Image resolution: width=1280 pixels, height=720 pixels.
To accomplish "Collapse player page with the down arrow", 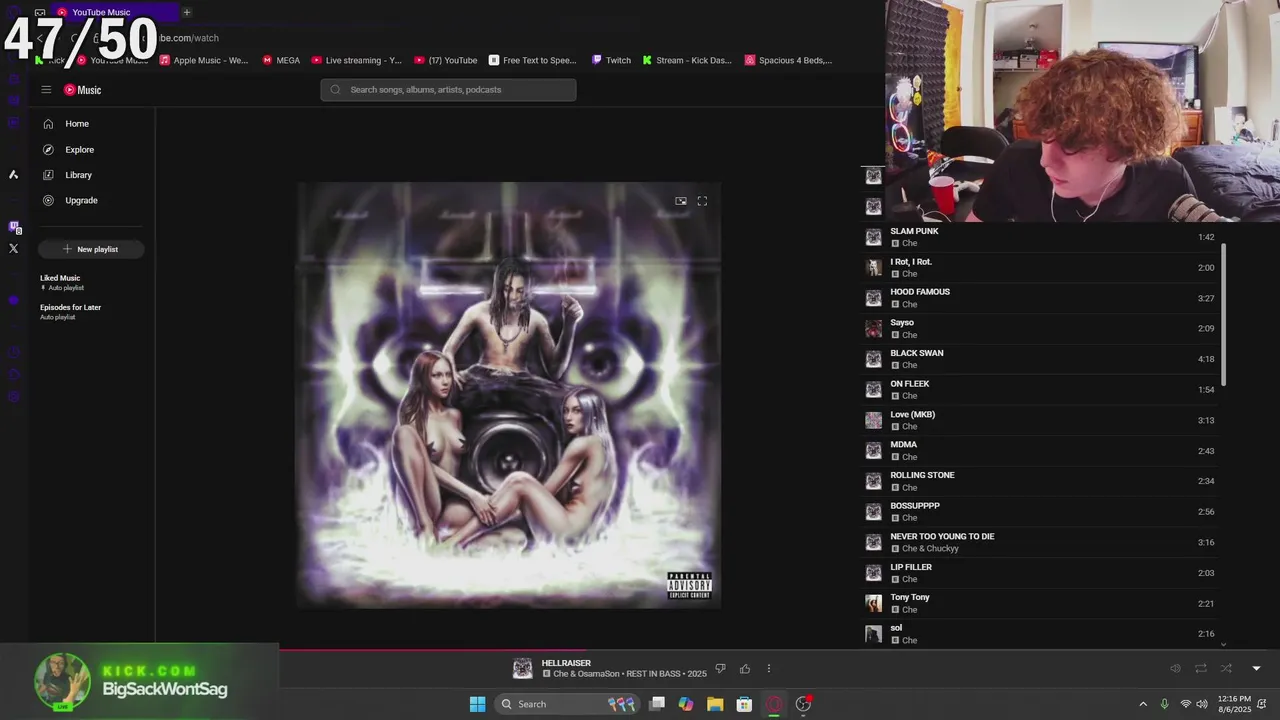I will [x=1257, y=669].
